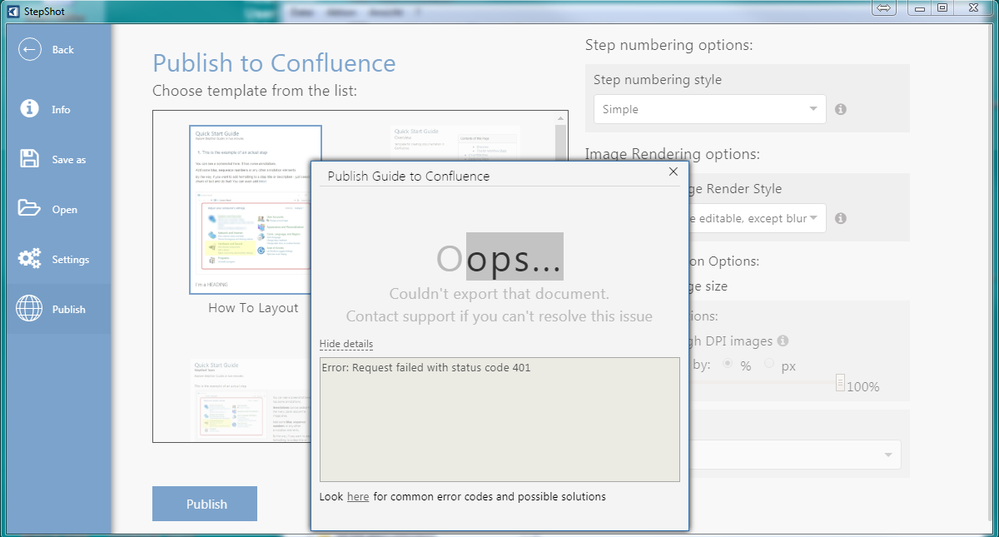
Task: Click in the error details text box
Action: pyautogui.click(x=500, y=419)
